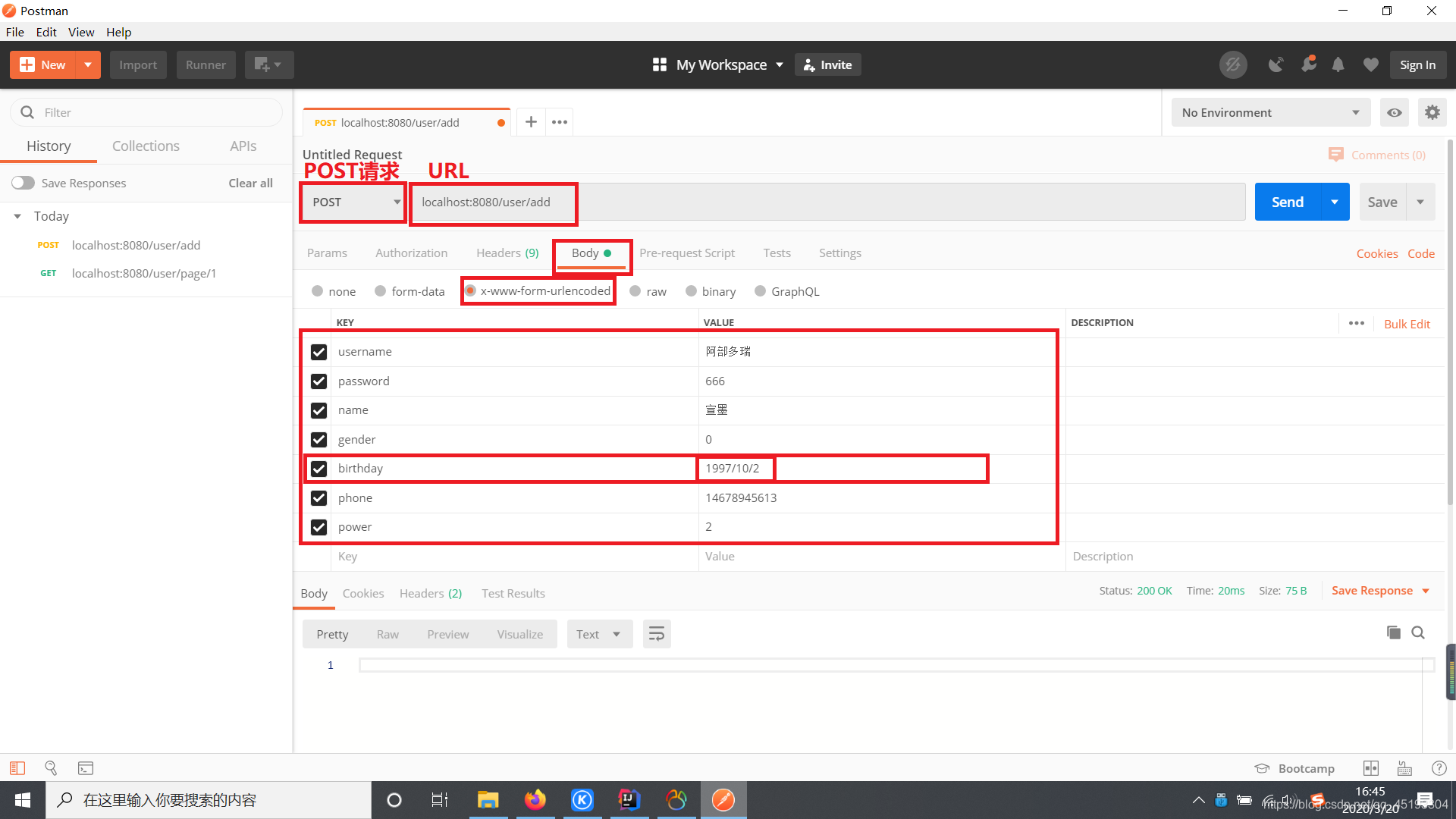Open the File menu

click(14, 32)
